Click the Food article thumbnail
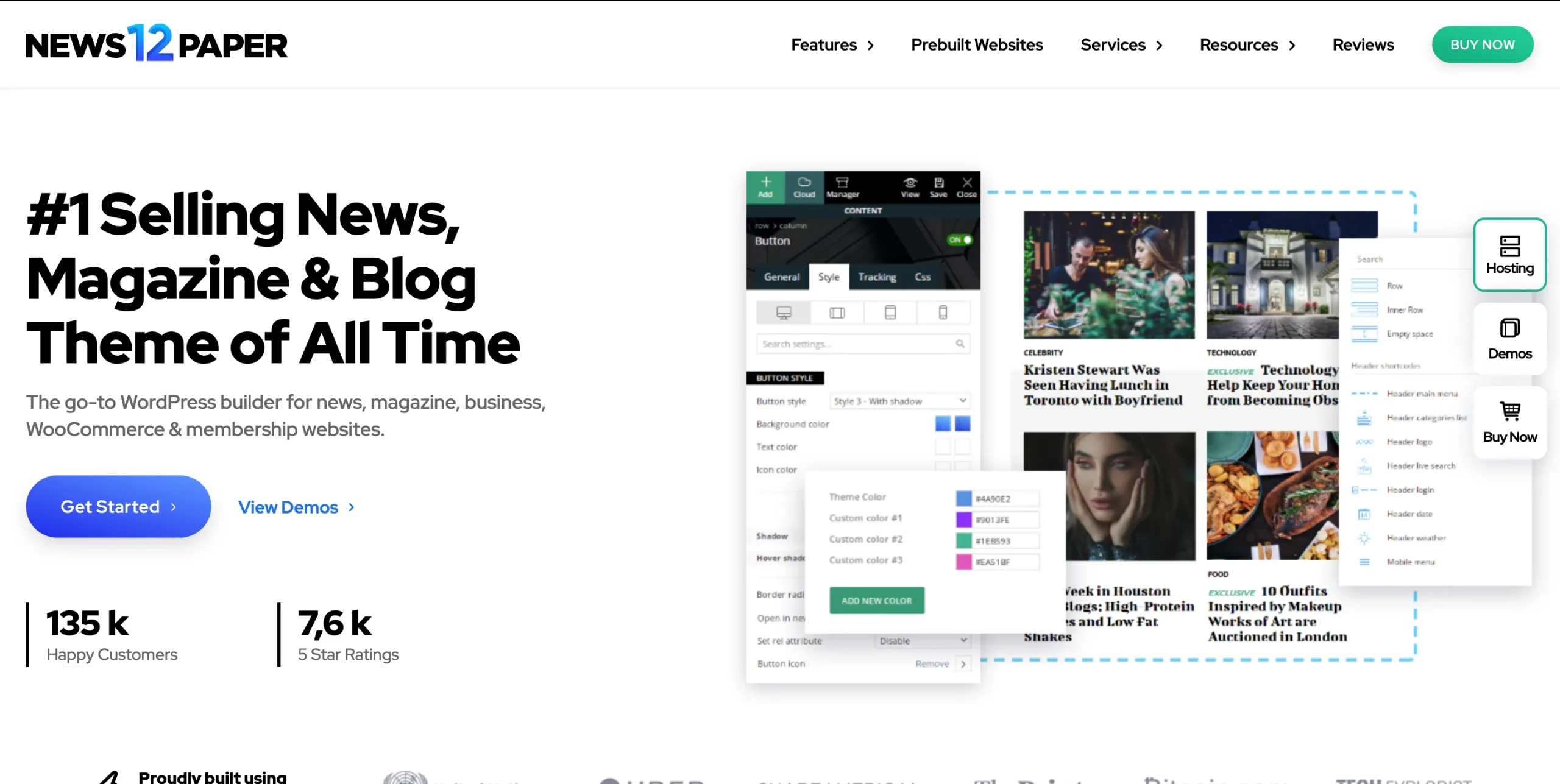This screenshot has height=784, width=1560. (1273, 496)
